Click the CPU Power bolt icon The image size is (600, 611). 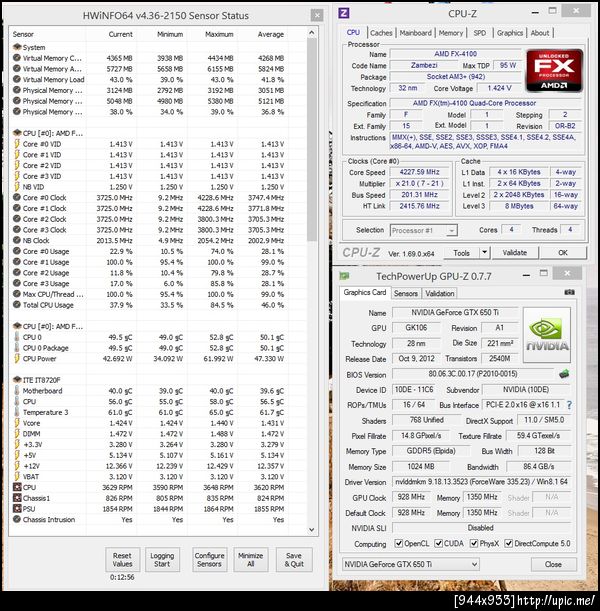pos(17,358)
